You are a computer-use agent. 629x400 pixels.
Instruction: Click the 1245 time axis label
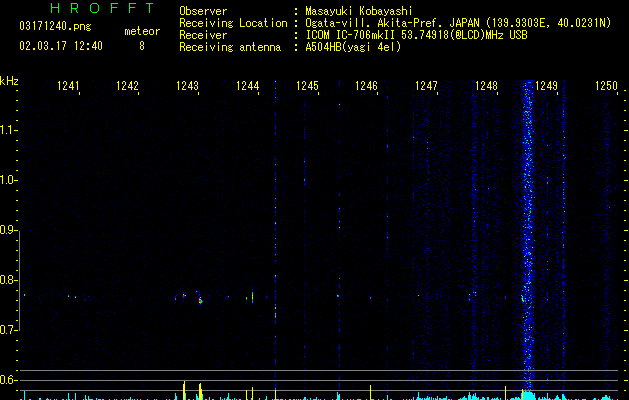click(307, 86)
